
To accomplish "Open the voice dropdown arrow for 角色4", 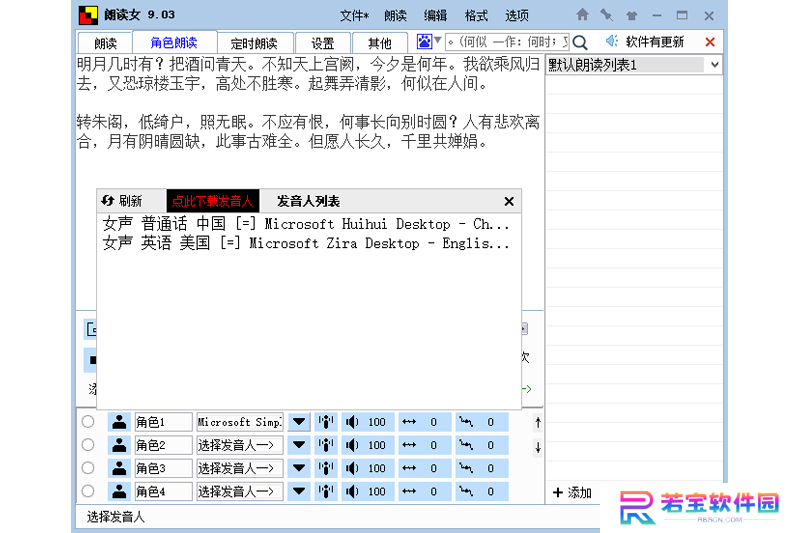I will pos(299,492).
